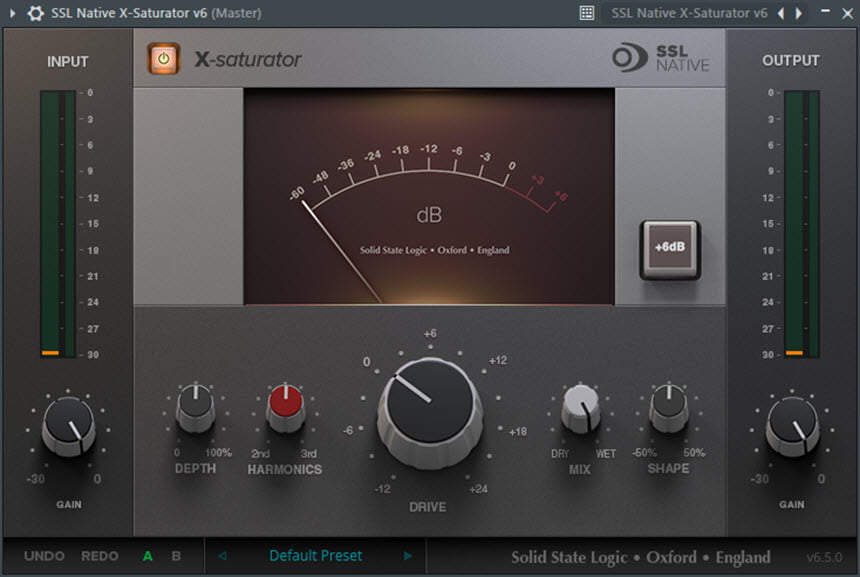Click the UNDO button
This screenshot has width=860, height=577.
point(44,556)
